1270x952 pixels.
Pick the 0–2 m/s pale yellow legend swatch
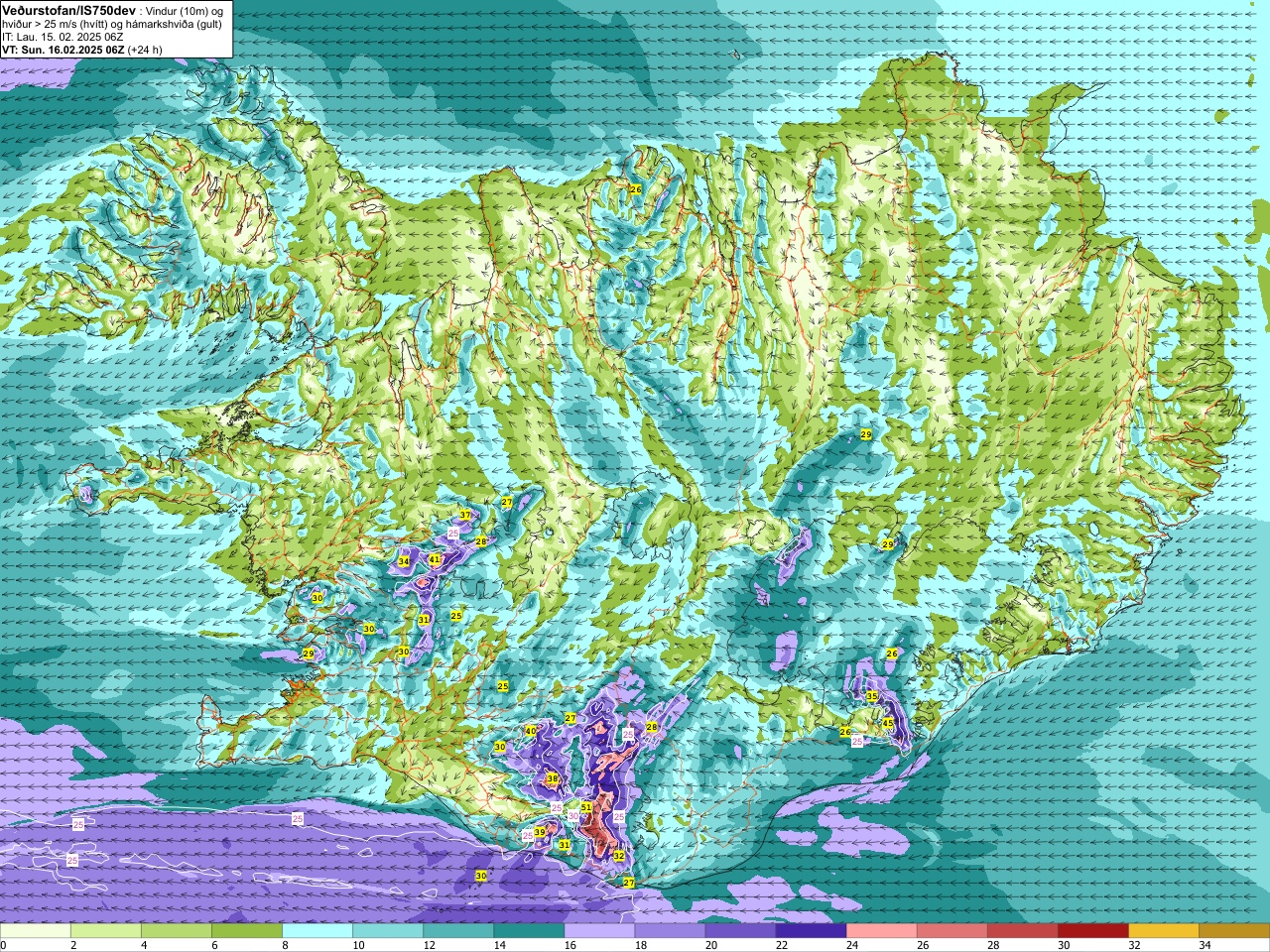point(36,931)
